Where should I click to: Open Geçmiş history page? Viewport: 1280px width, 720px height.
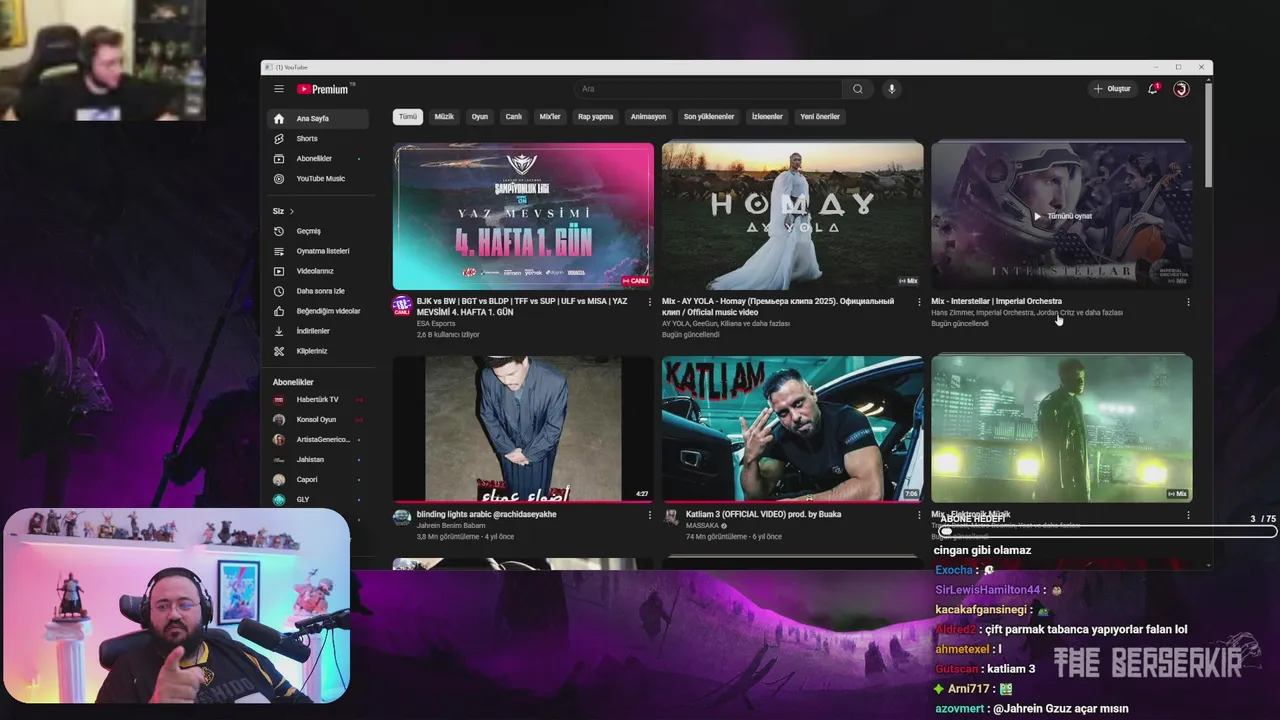[318, 231]
